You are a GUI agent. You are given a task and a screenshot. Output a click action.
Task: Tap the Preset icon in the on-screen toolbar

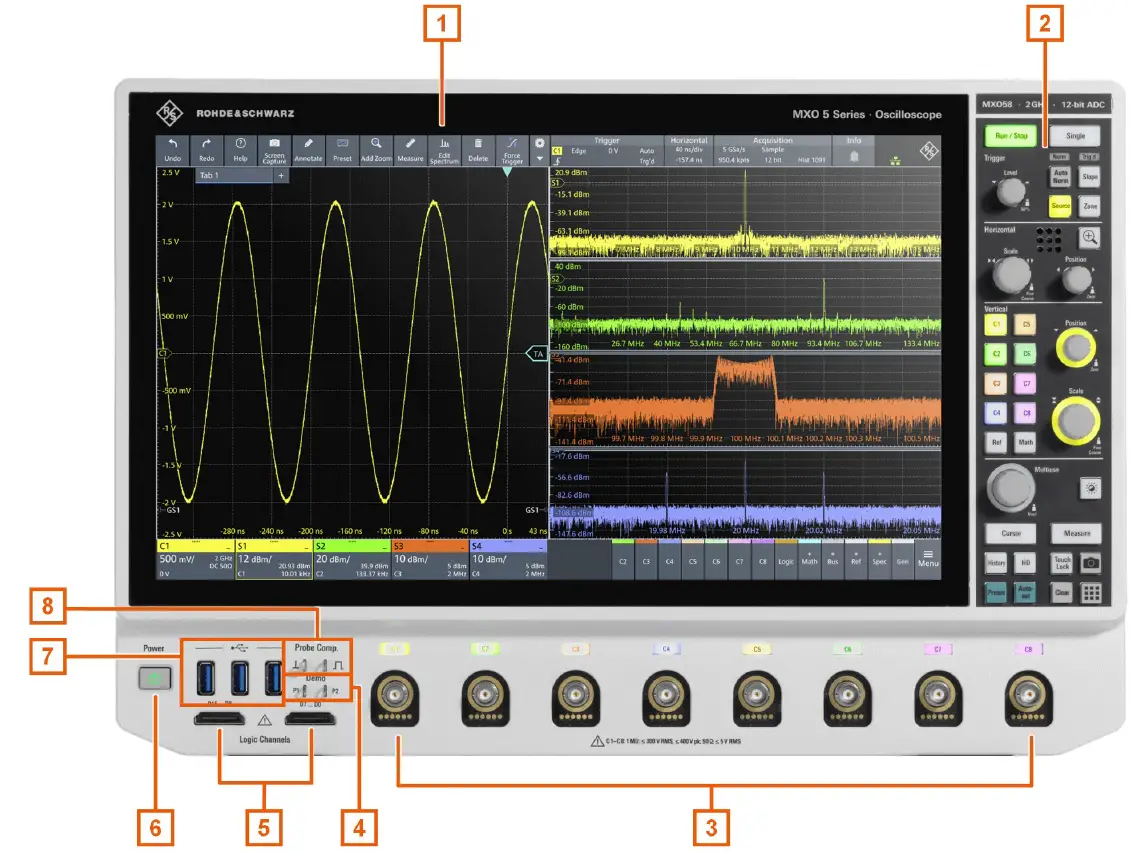coord(342,150)
